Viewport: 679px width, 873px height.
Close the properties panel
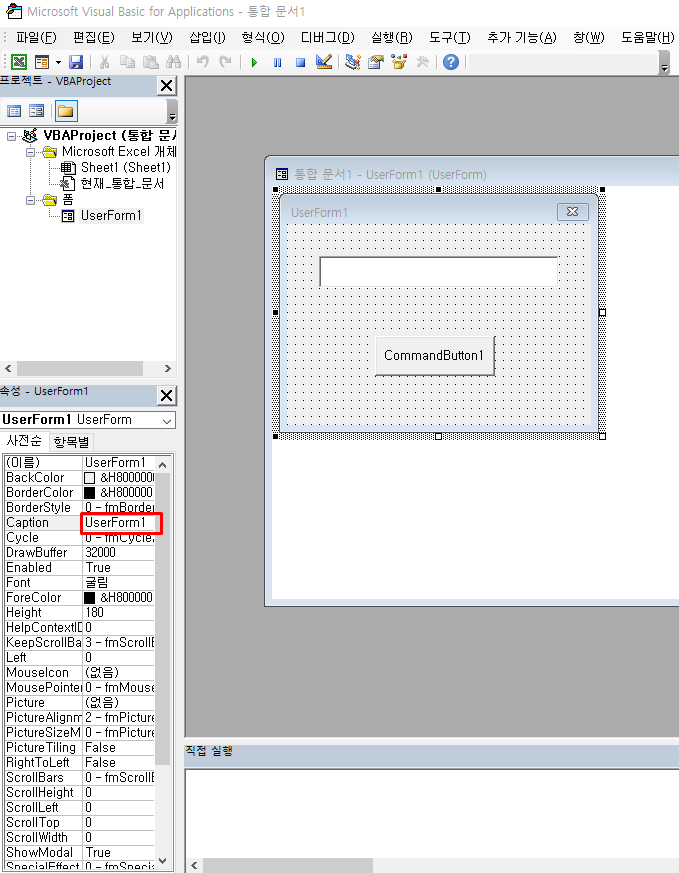[166, 396]
